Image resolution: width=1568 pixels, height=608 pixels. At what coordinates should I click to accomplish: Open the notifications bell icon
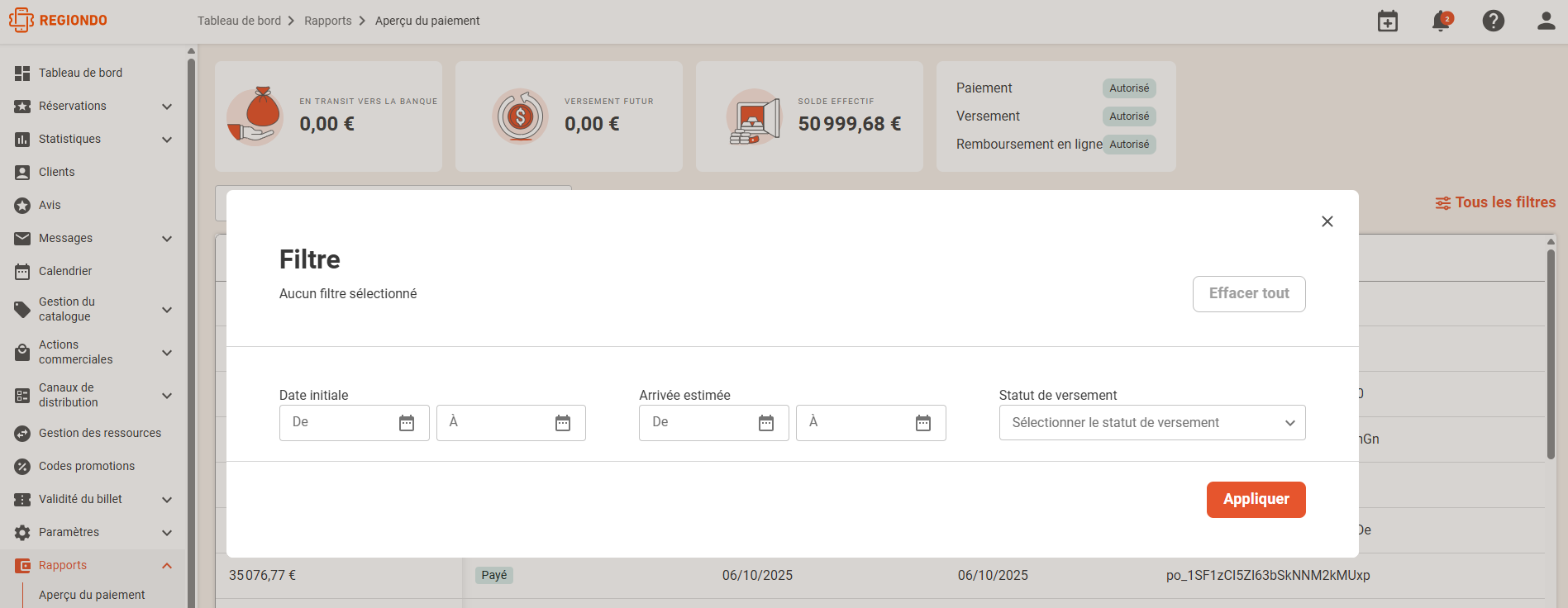(1441, 21)
